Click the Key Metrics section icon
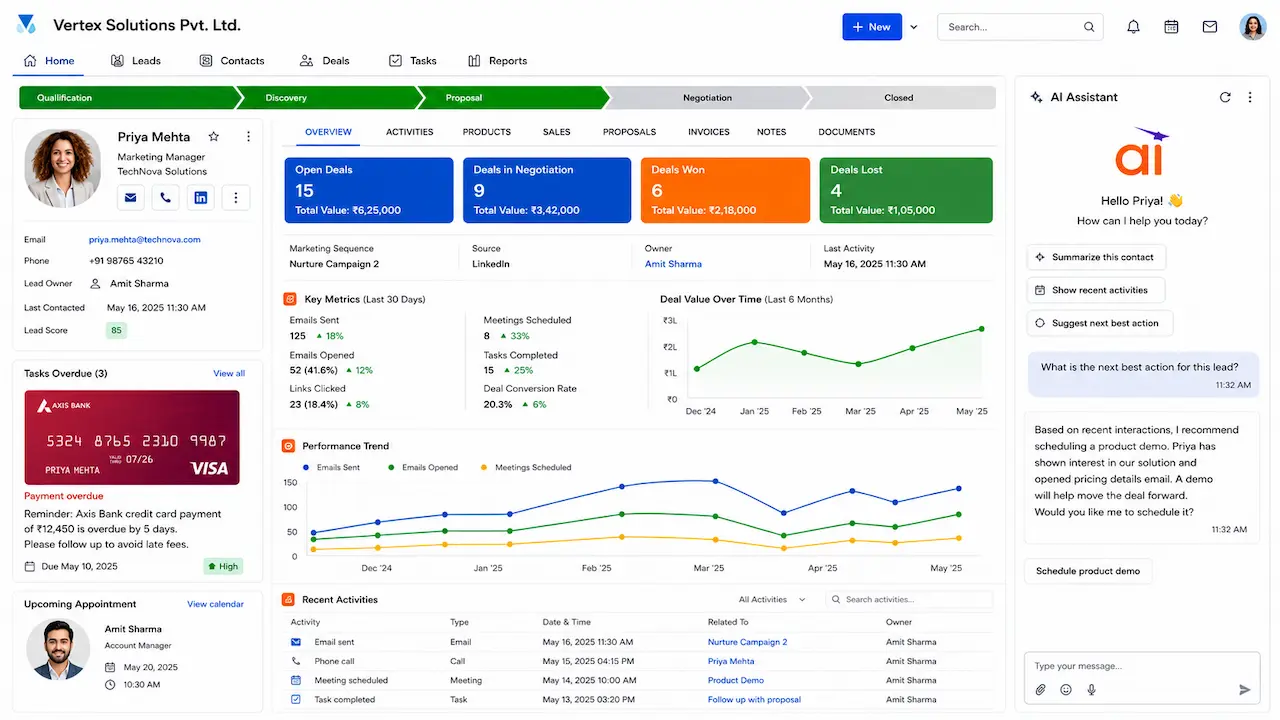 tap(290, 299)
